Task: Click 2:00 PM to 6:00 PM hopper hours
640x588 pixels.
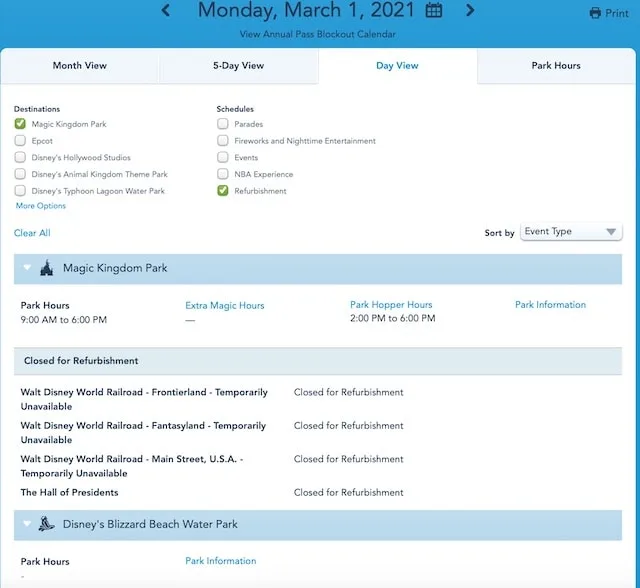Action: pyautogui.click(x=393, y=318)
